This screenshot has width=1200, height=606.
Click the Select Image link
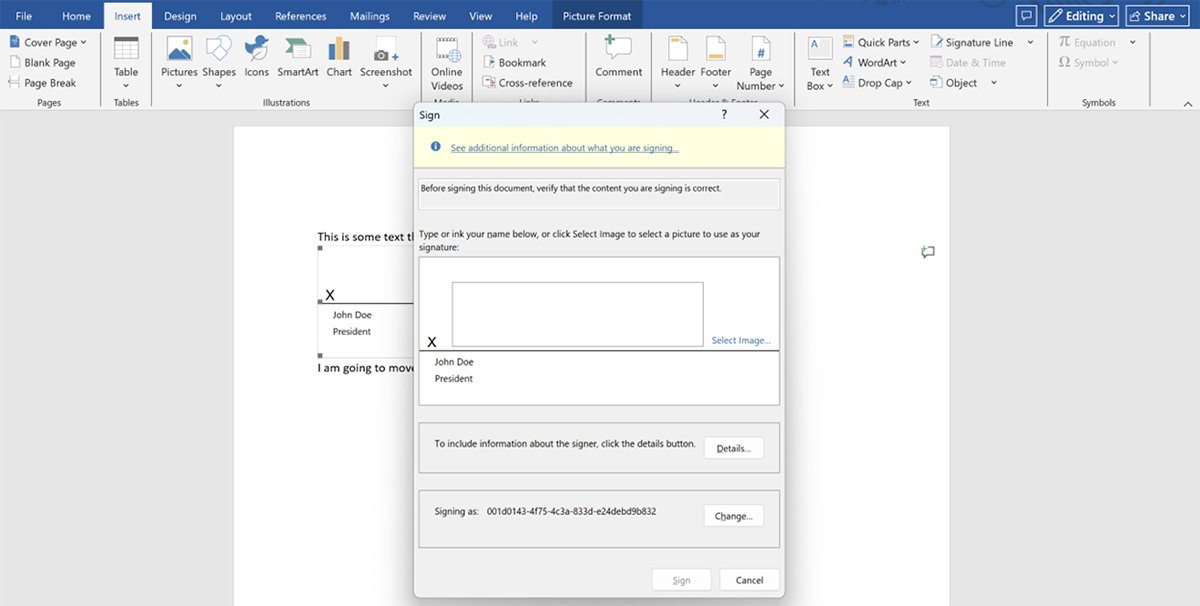pyautogui.click(x=741, y=341)
